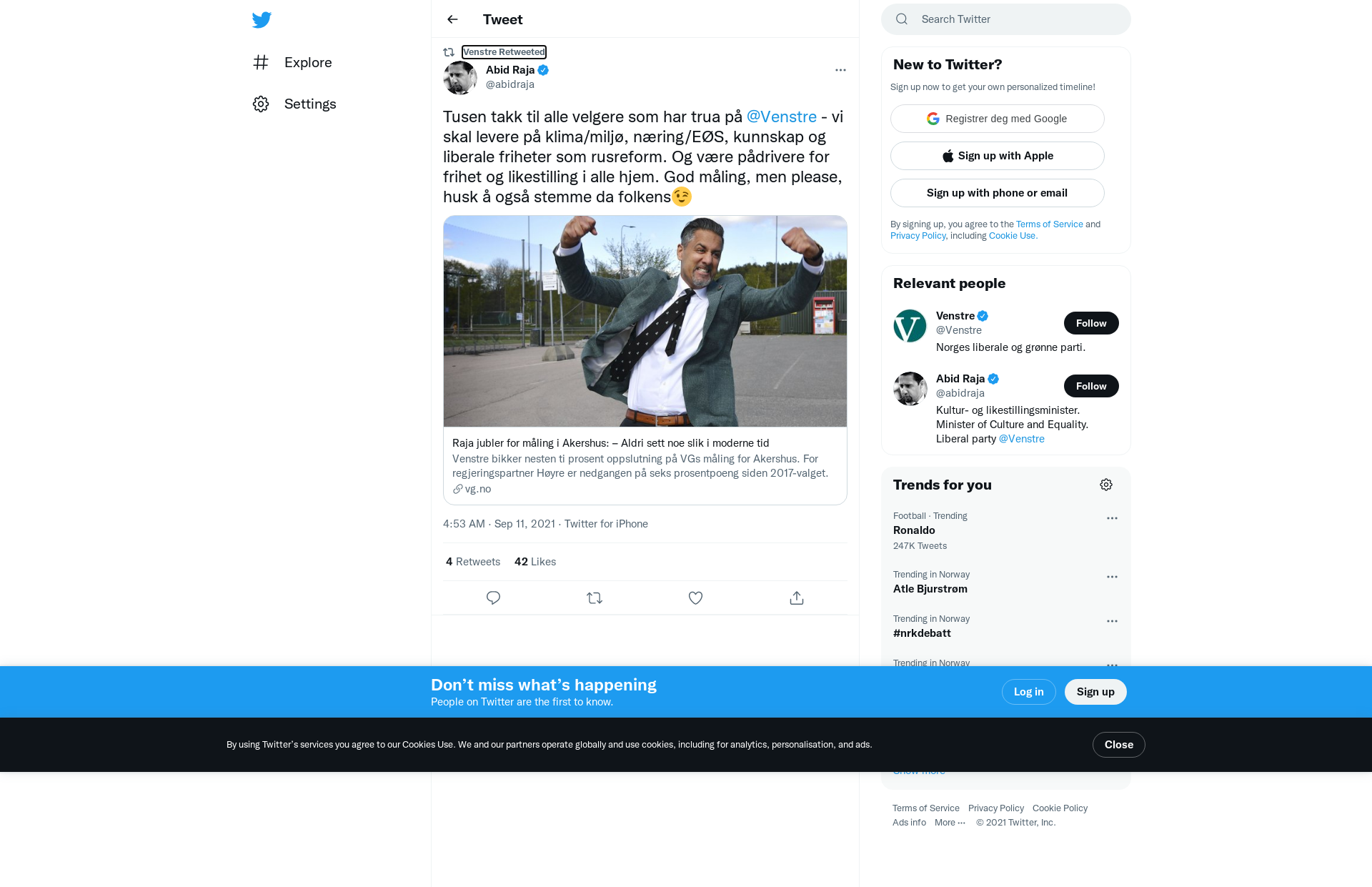Viewport: 1372px width, 887px height.
Task: Open more options for Ronaldo trend
Action: coord(1112,518)
